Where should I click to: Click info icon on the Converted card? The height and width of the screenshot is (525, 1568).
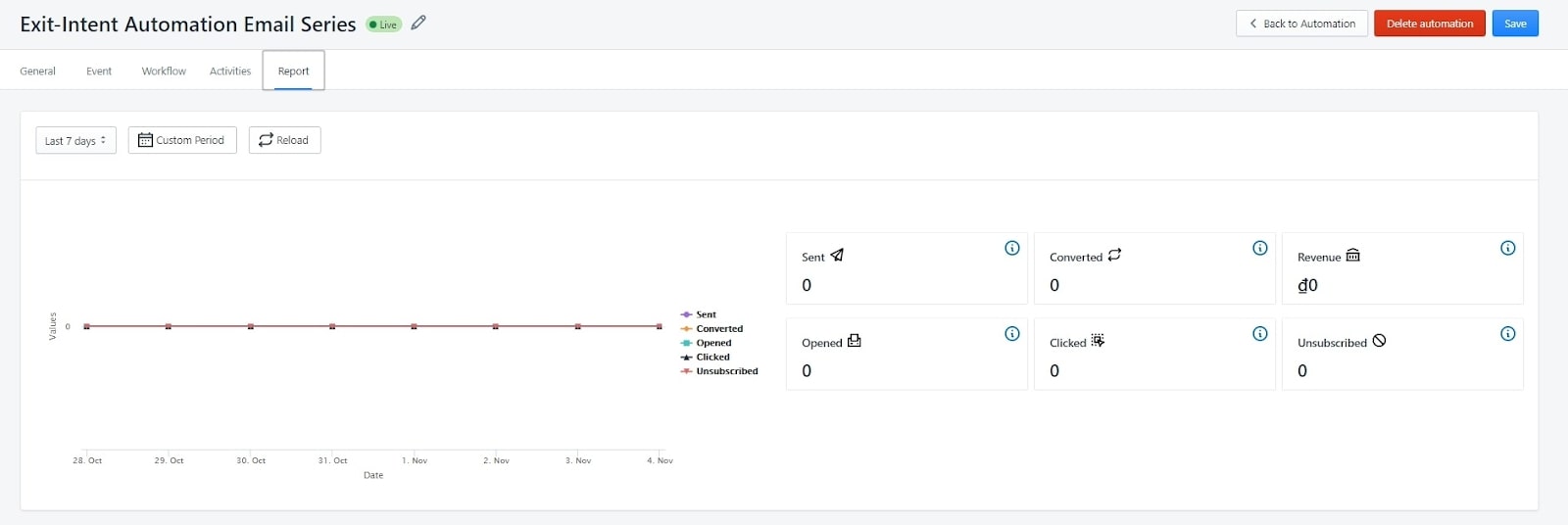(x=1260, y=248)
